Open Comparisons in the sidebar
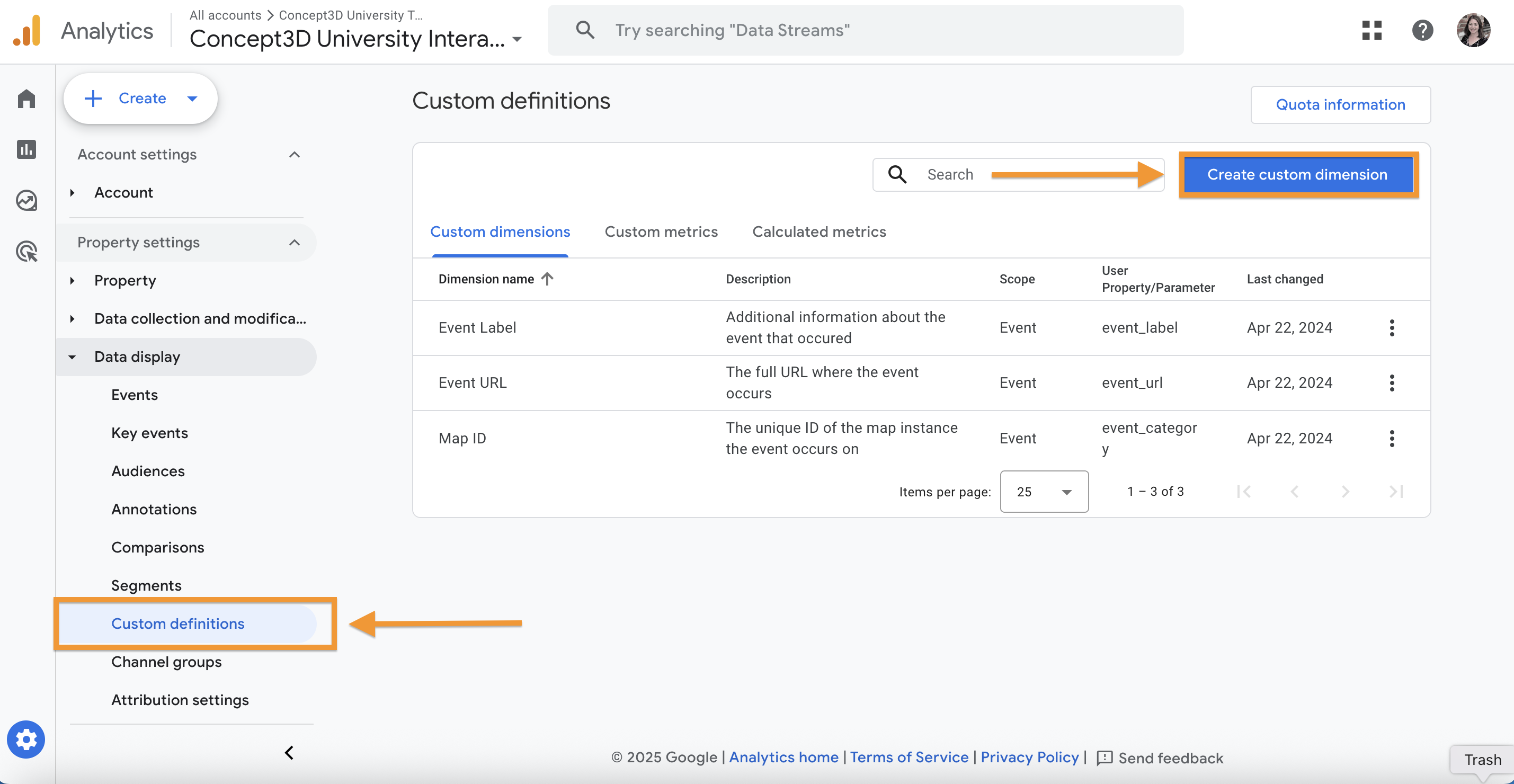1514x784 pixels. 157,548
